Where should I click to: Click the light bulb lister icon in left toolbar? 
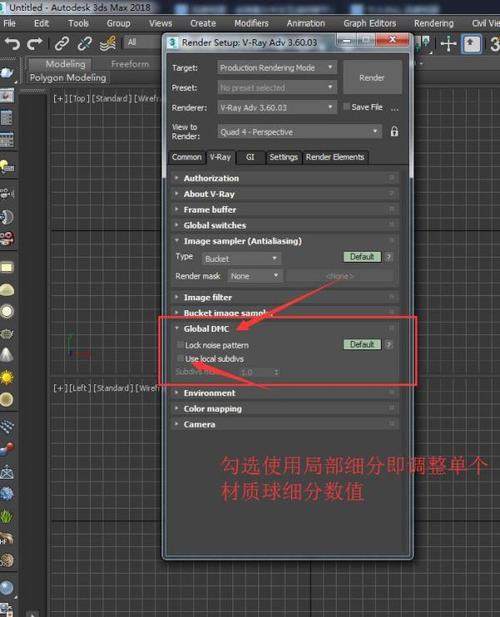tap(7, 166)
